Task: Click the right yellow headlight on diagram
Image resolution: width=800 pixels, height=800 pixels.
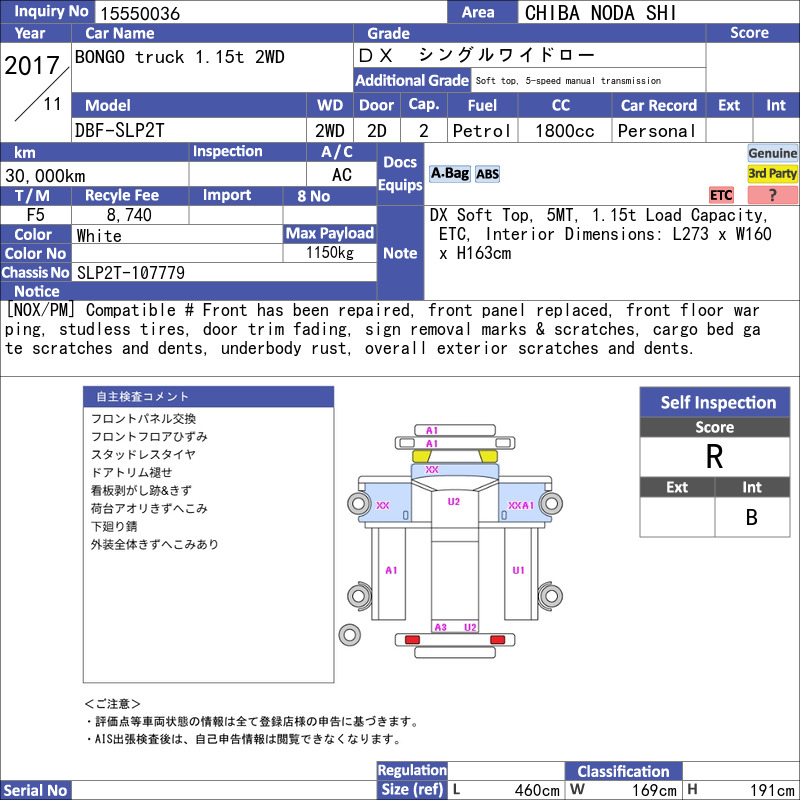Action: coord(488,456)
